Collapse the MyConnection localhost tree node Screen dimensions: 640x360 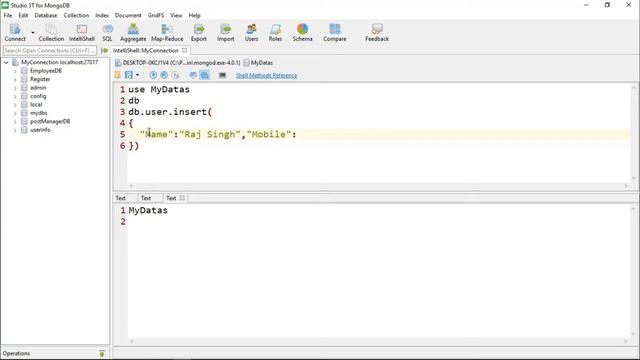point(6,62)
